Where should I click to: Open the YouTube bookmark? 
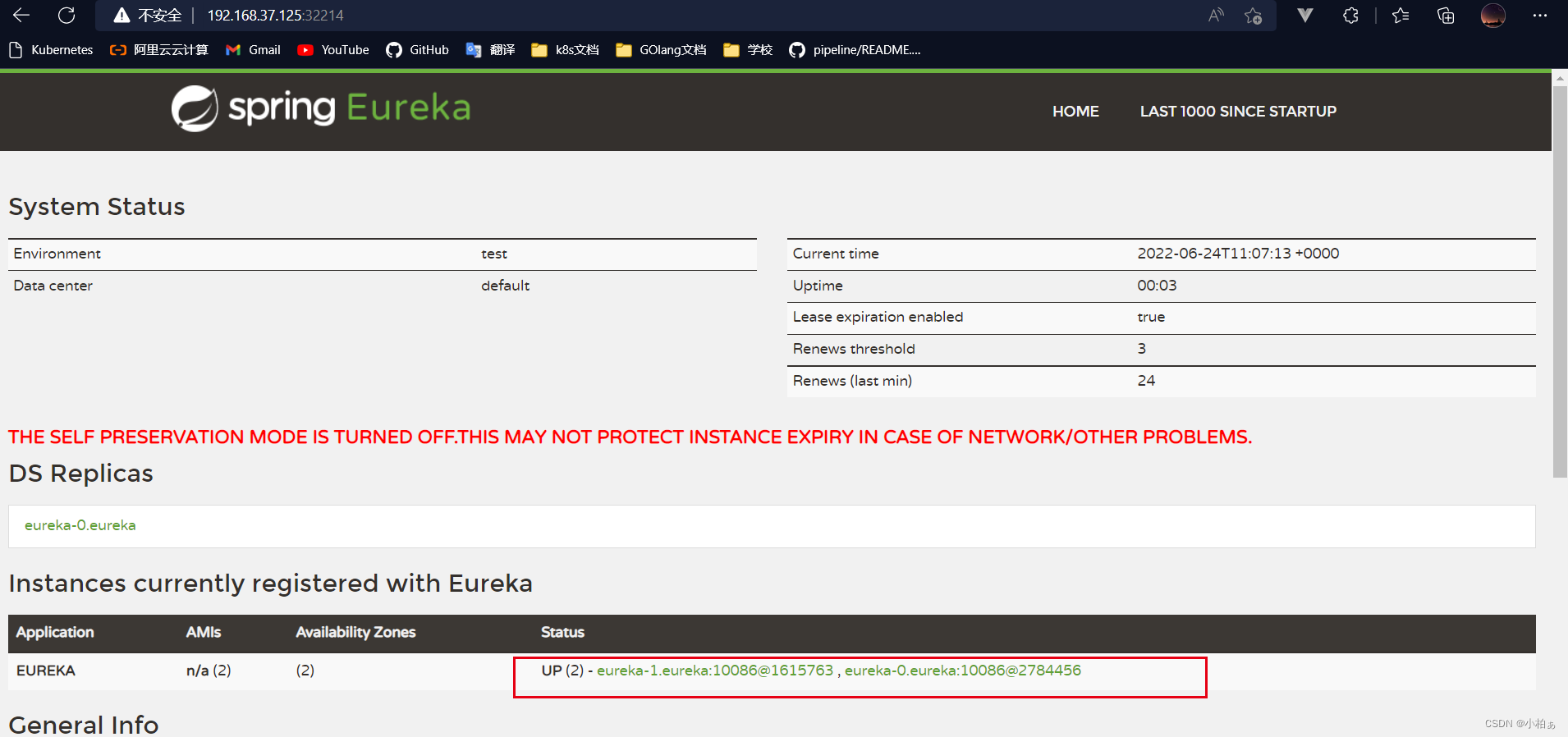point(333,50)
